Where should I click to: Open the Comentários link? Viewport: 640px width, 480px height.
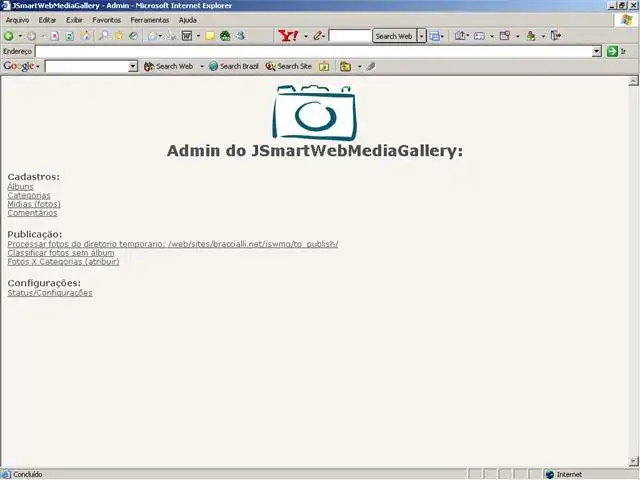click(x=32, y=213)
